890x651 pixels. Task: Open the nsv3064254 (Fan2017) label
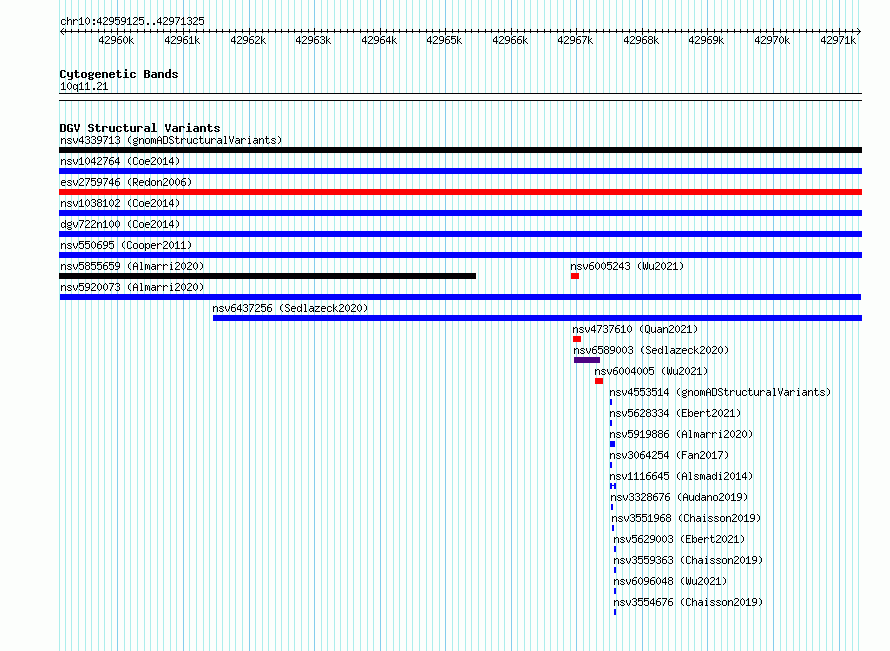click(669, 455)
